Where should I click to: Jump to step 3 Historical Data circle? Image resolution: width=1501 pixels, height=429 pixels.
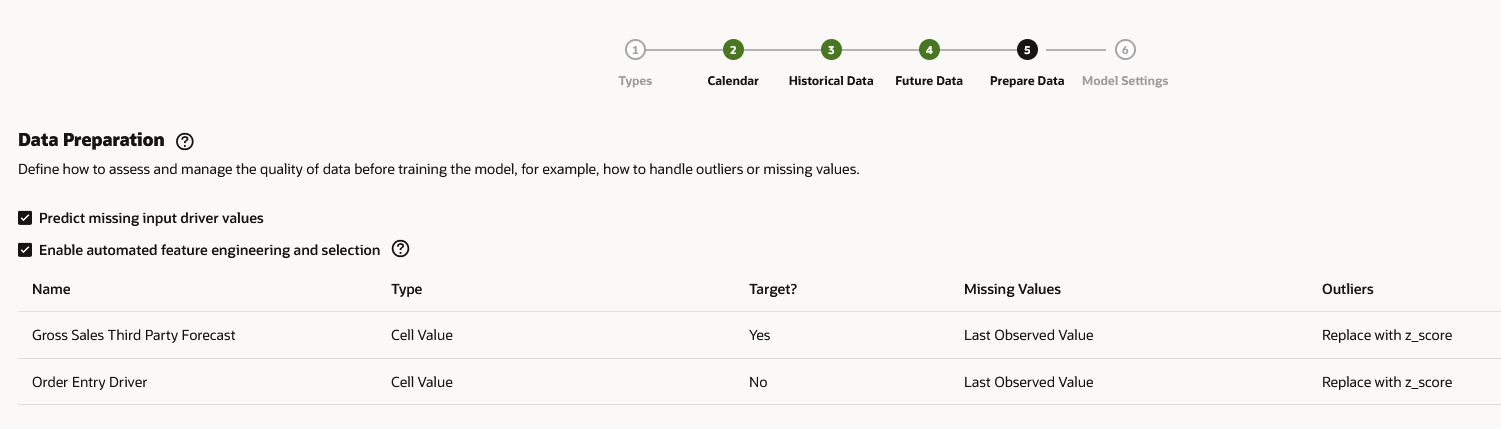[831, 50]
